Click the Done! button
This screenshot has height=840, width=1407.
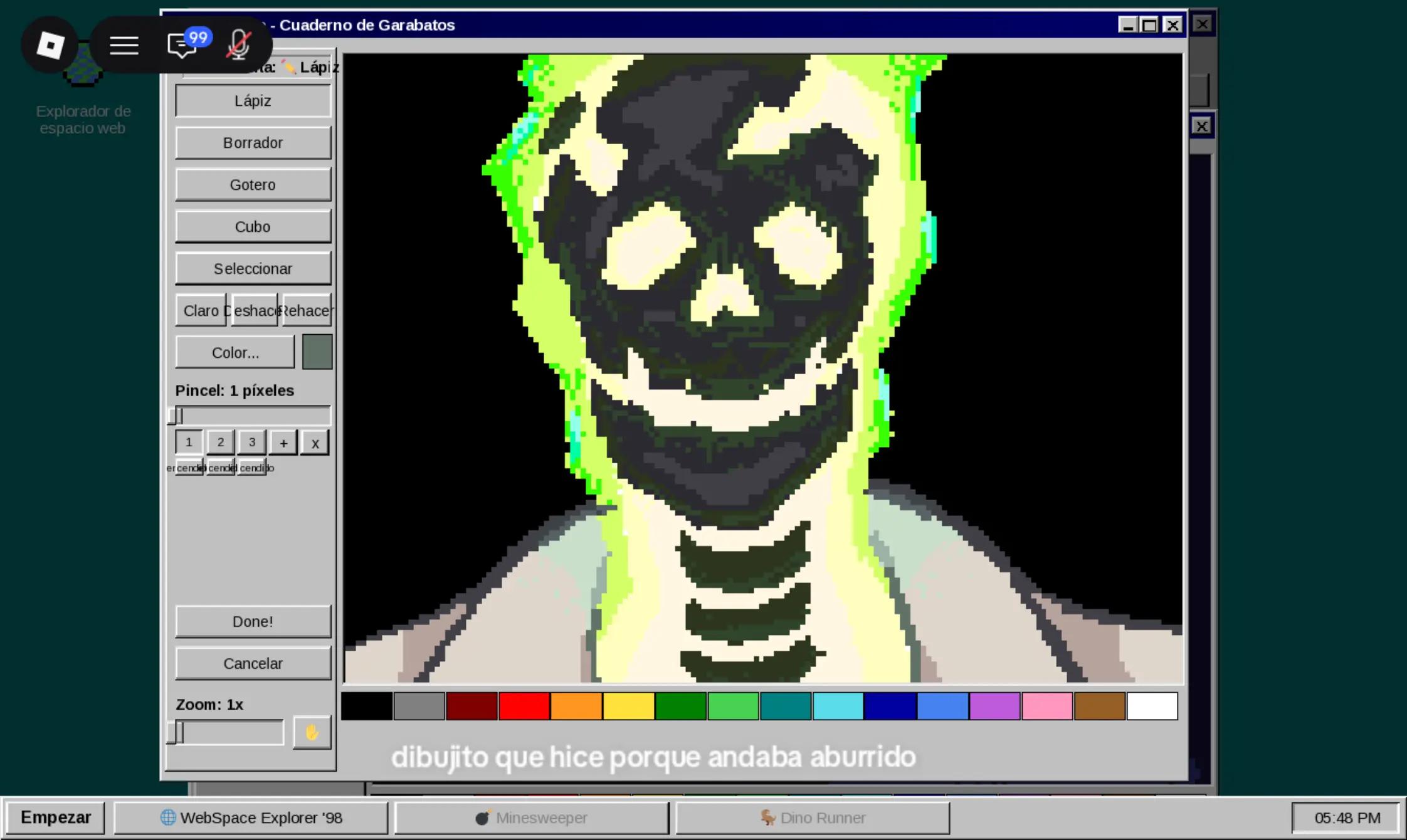(253, 622)
